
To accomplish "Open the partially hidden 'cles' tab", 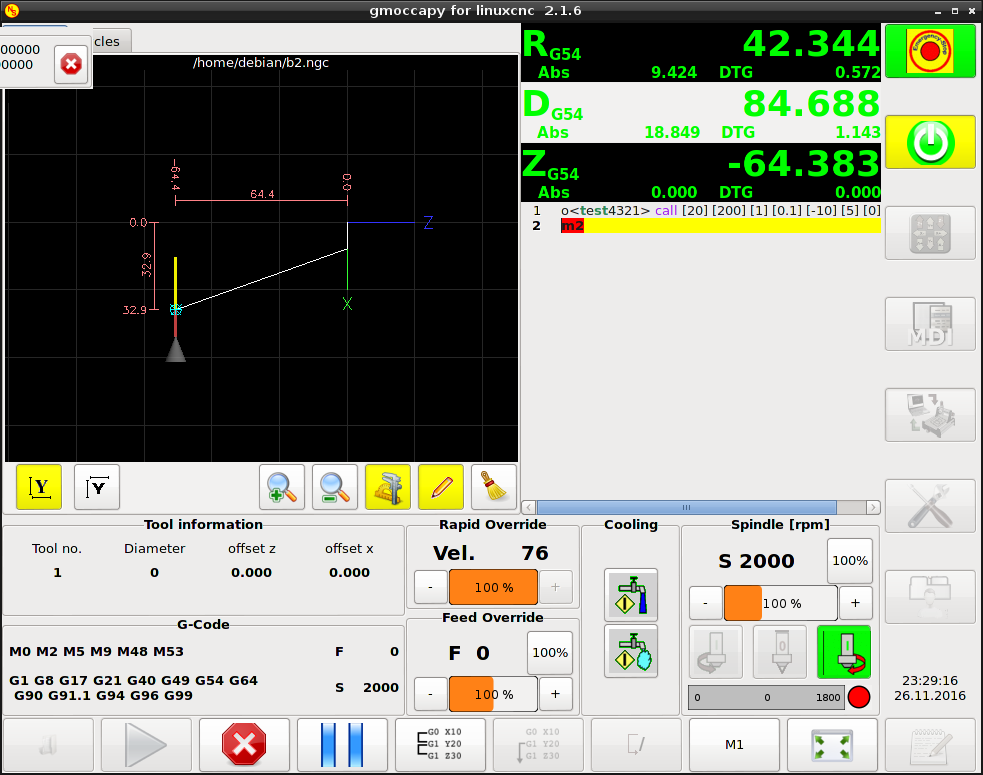I will click(x=111, y=41).
